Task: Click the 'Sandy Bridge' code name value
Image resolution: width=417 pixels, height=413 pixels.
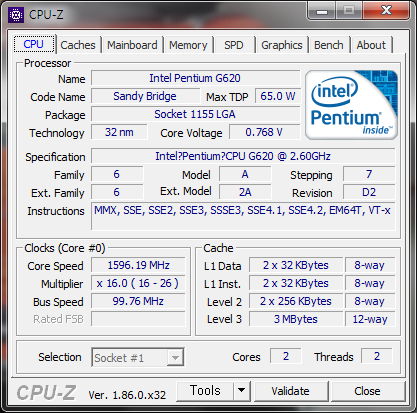Action: coord(145,96)
